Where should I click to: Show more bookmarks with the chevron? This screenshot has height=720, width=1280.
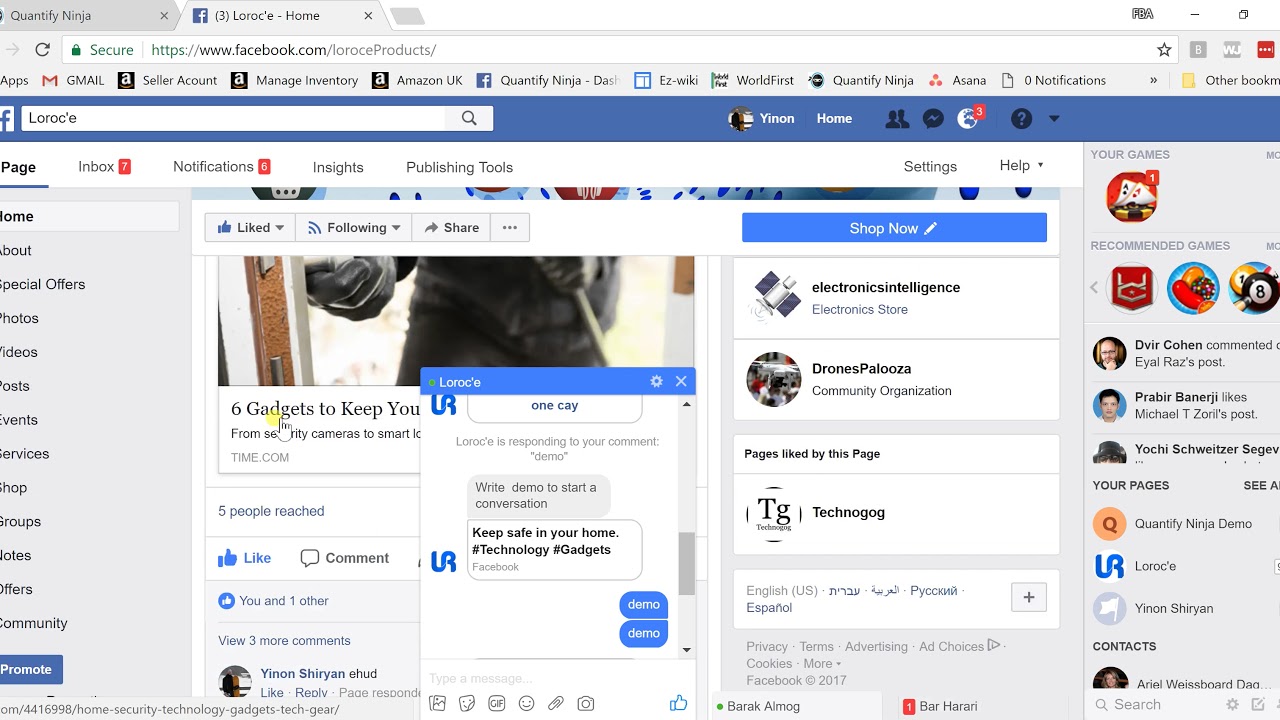click(1154, 80)
